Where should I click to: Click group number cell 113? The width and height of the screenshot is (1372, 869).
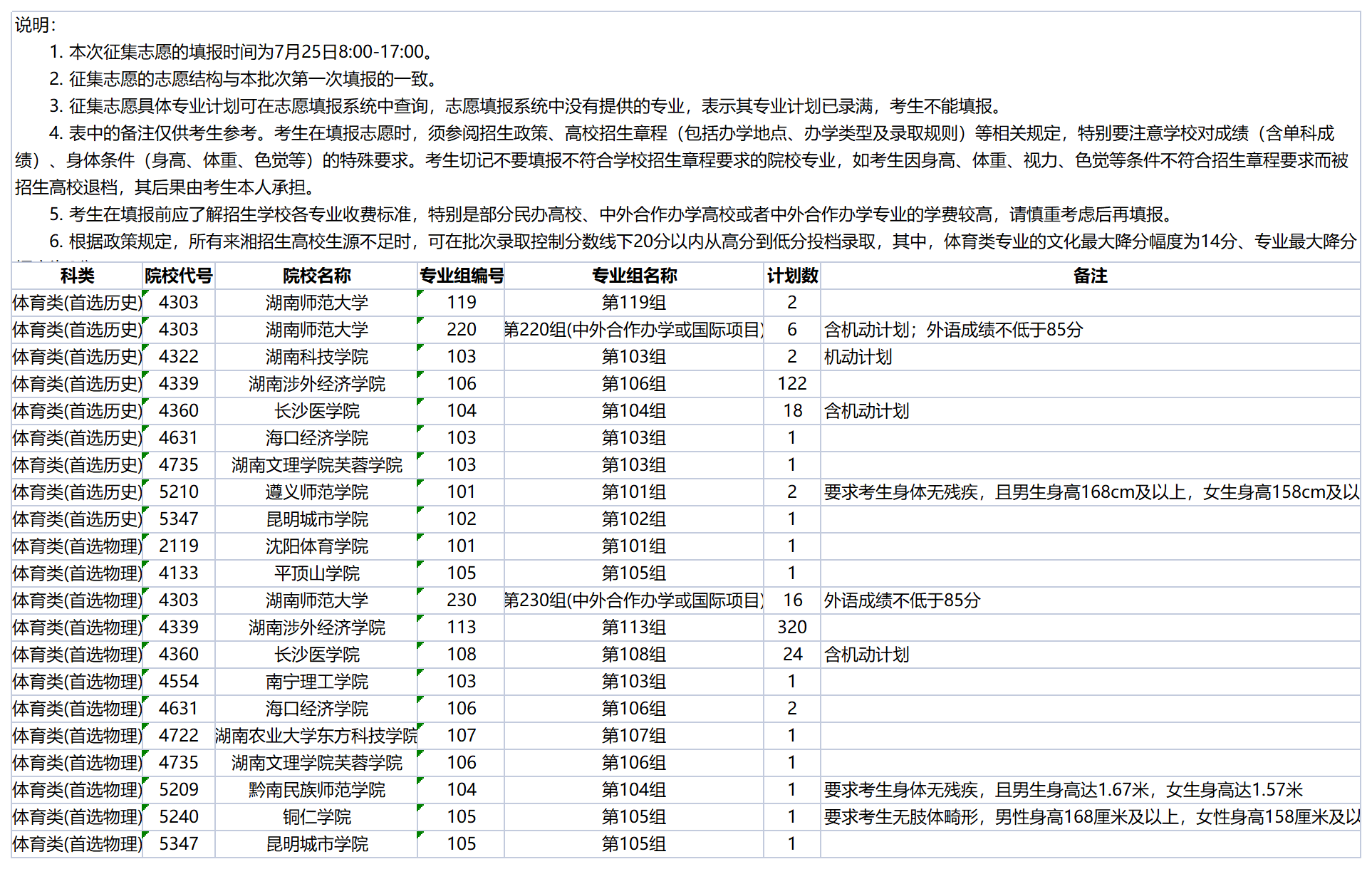[x=461, y=628]
